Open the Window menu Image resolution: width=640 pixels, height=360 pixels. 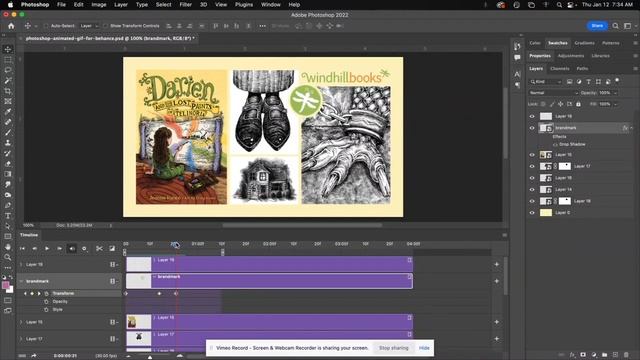coord(270,4)
